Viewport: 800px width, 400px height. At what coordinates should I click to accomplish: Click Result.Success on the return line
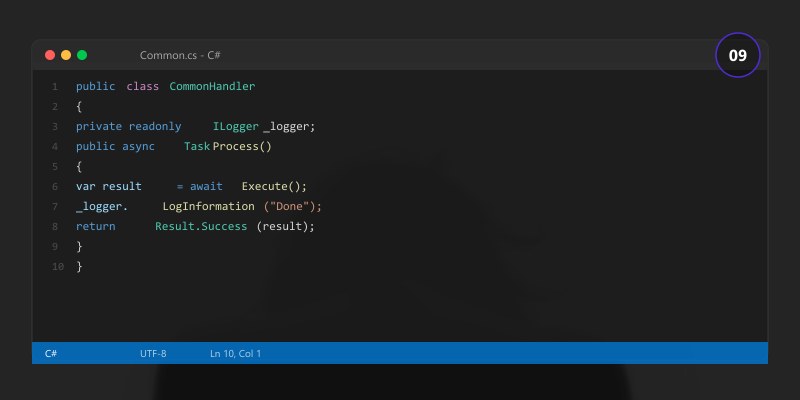pos(201,226)
